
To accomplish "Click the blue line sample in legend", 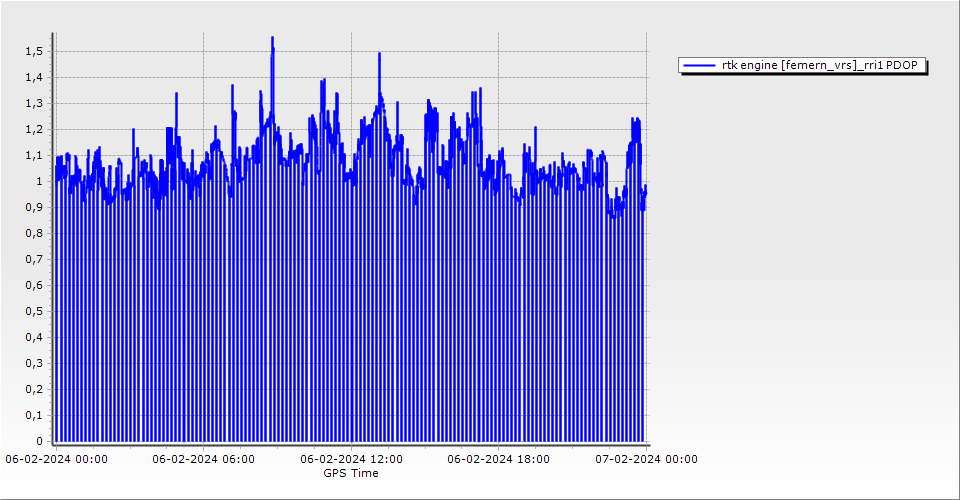I will [x=699, y=65].
